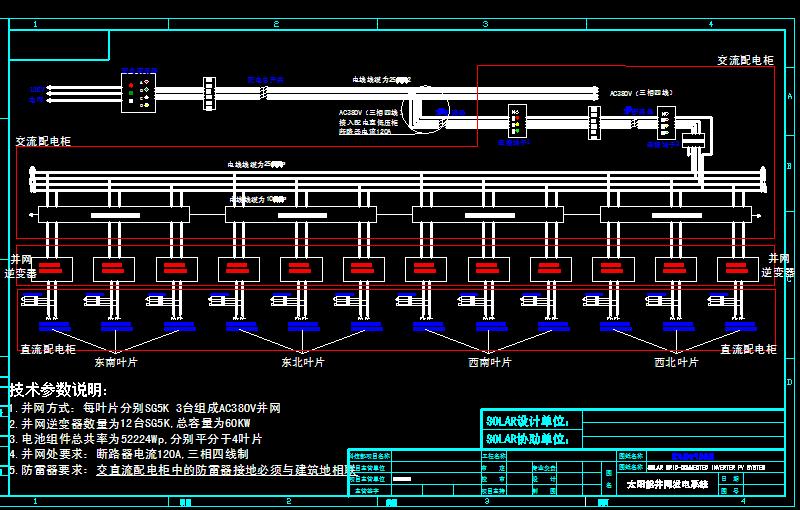Select the 并网逆变器 label on the right side

pyautogui.click(x=778, y=266)
